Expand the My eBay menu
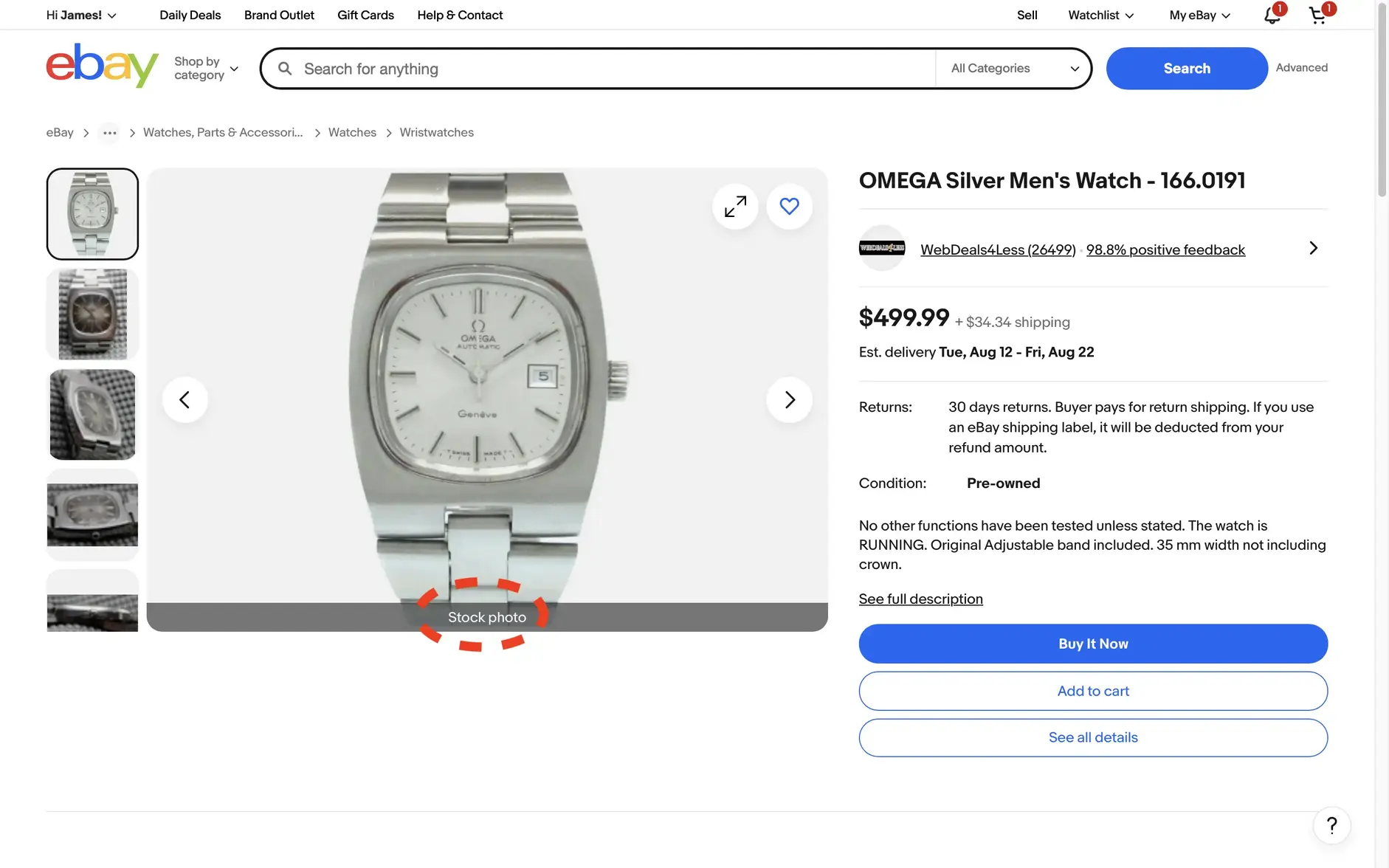This screenshot has width=1389, height=868. coord(1198,15)
